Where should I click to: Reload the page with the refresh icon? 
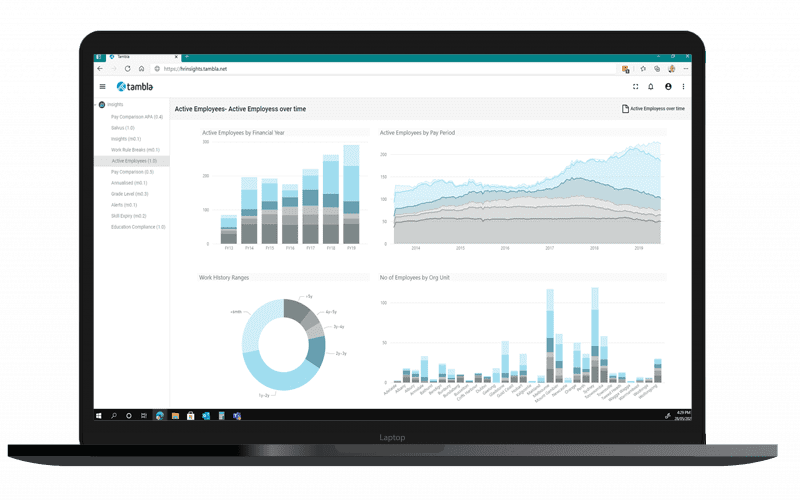point(128,69)
